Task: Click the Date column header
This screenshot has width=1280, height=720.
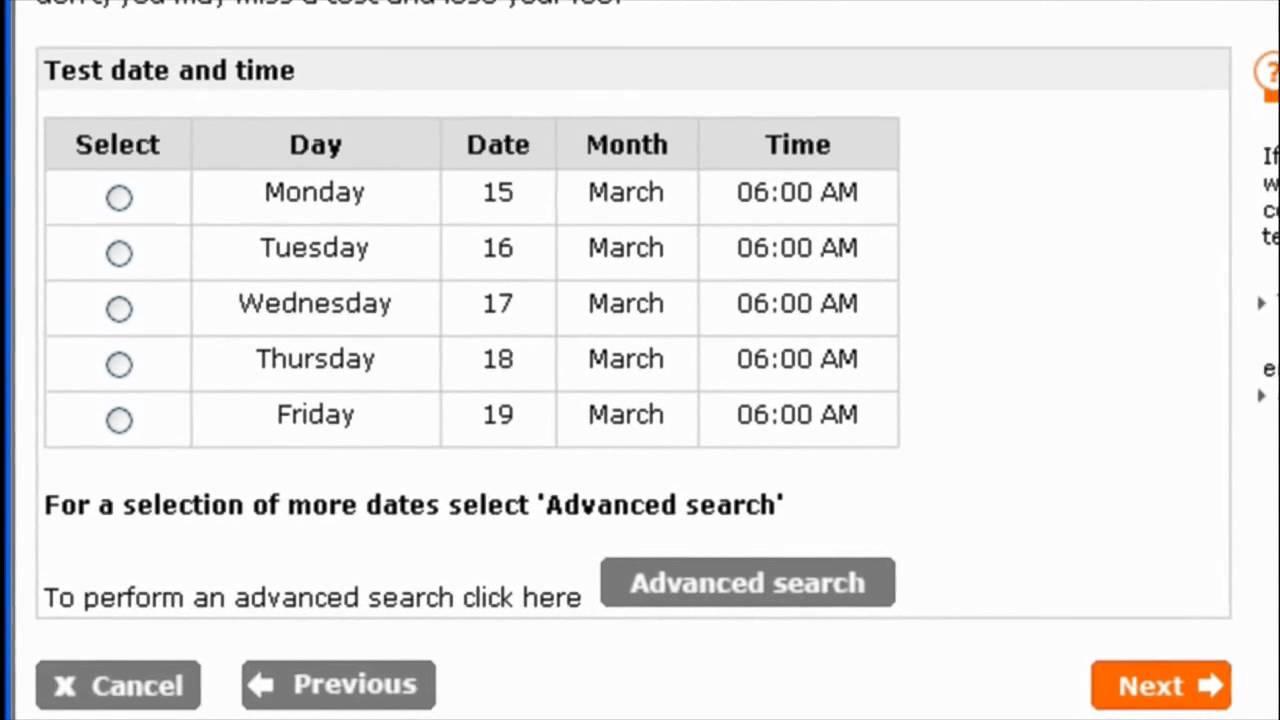Action: (497, 145)
